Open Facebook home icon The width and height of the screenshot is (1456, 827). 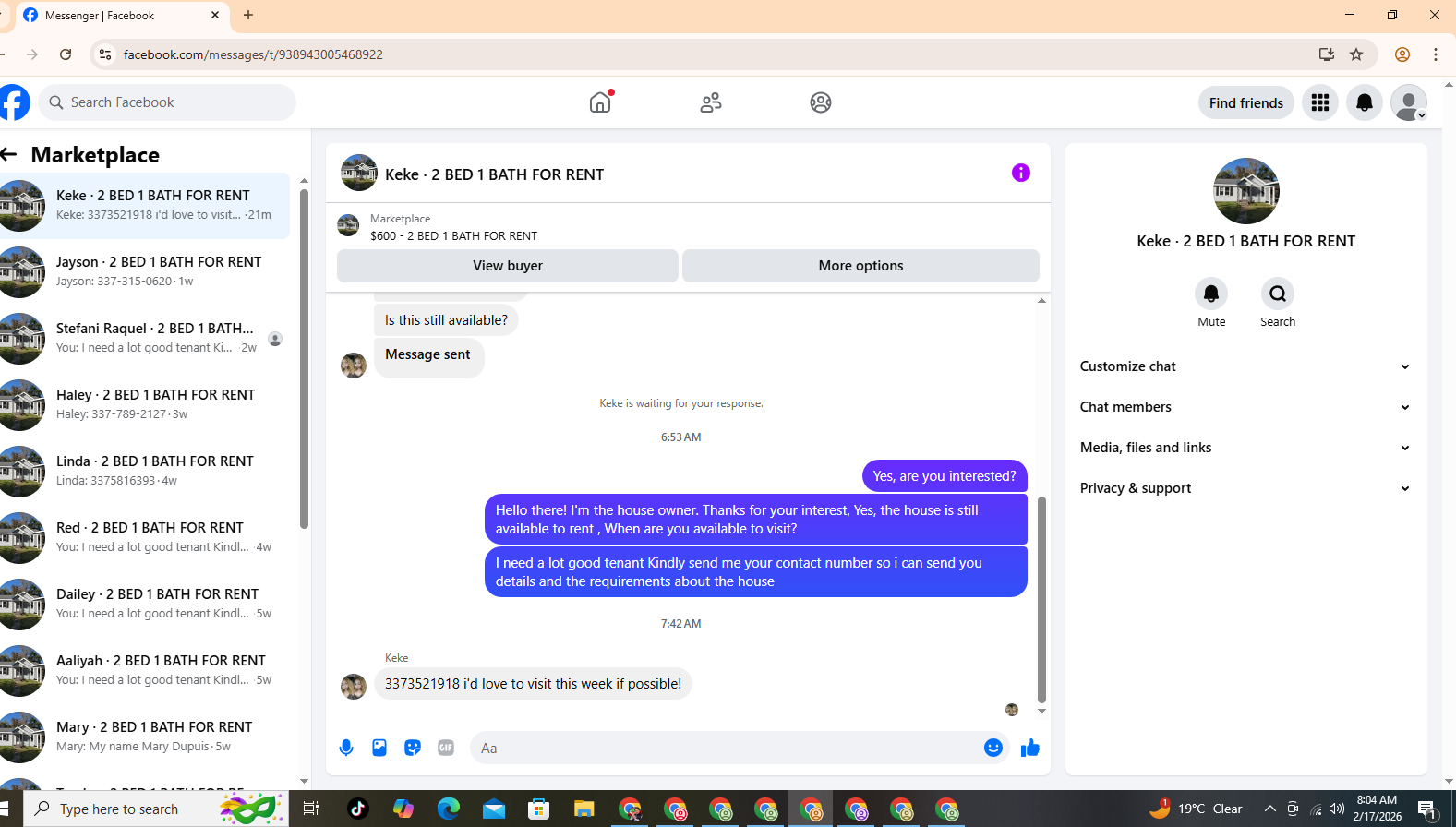point(600,102)
